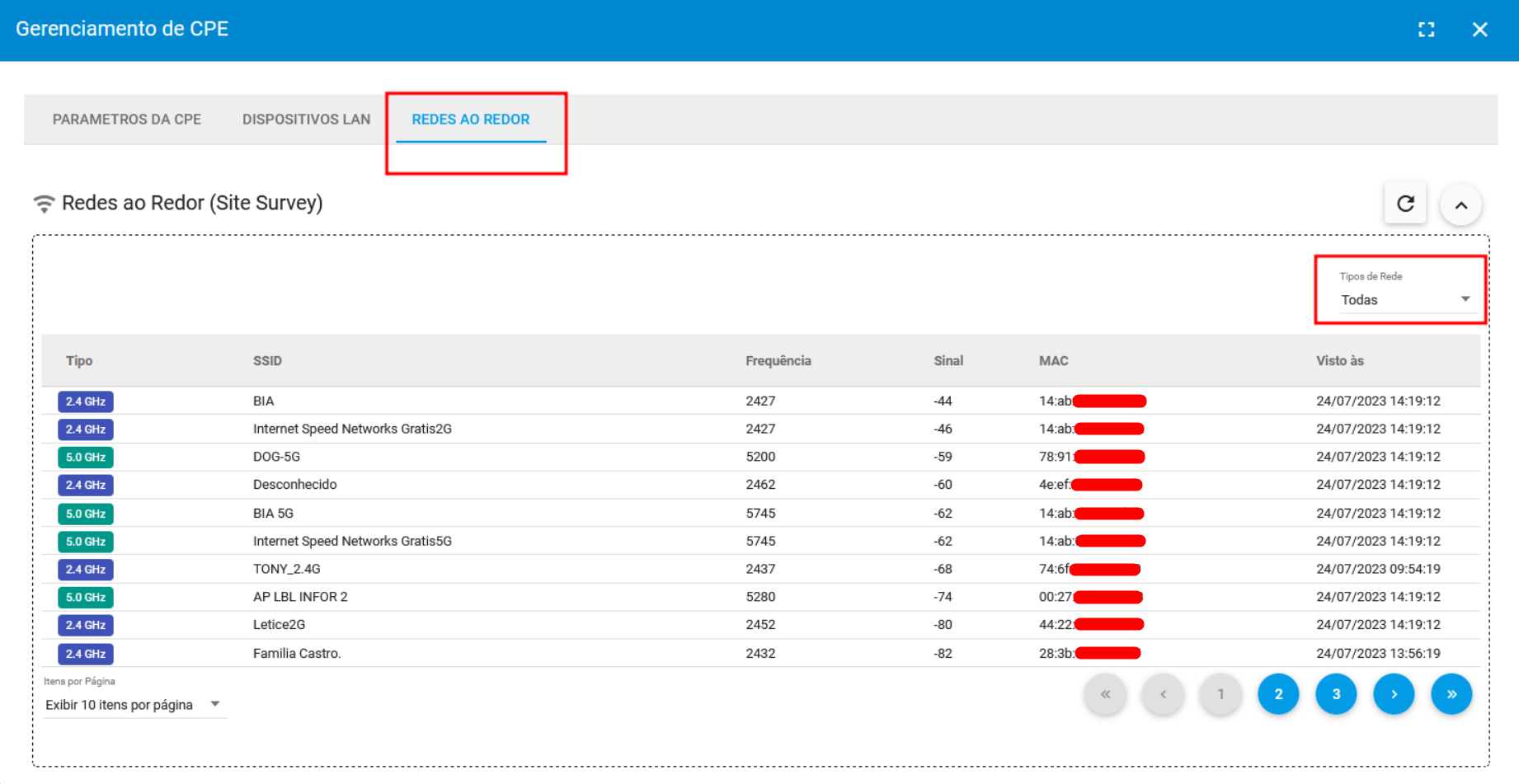Click the Frequência column header
Viewport: 1519px width, 784px height.
tap(778, 361)
